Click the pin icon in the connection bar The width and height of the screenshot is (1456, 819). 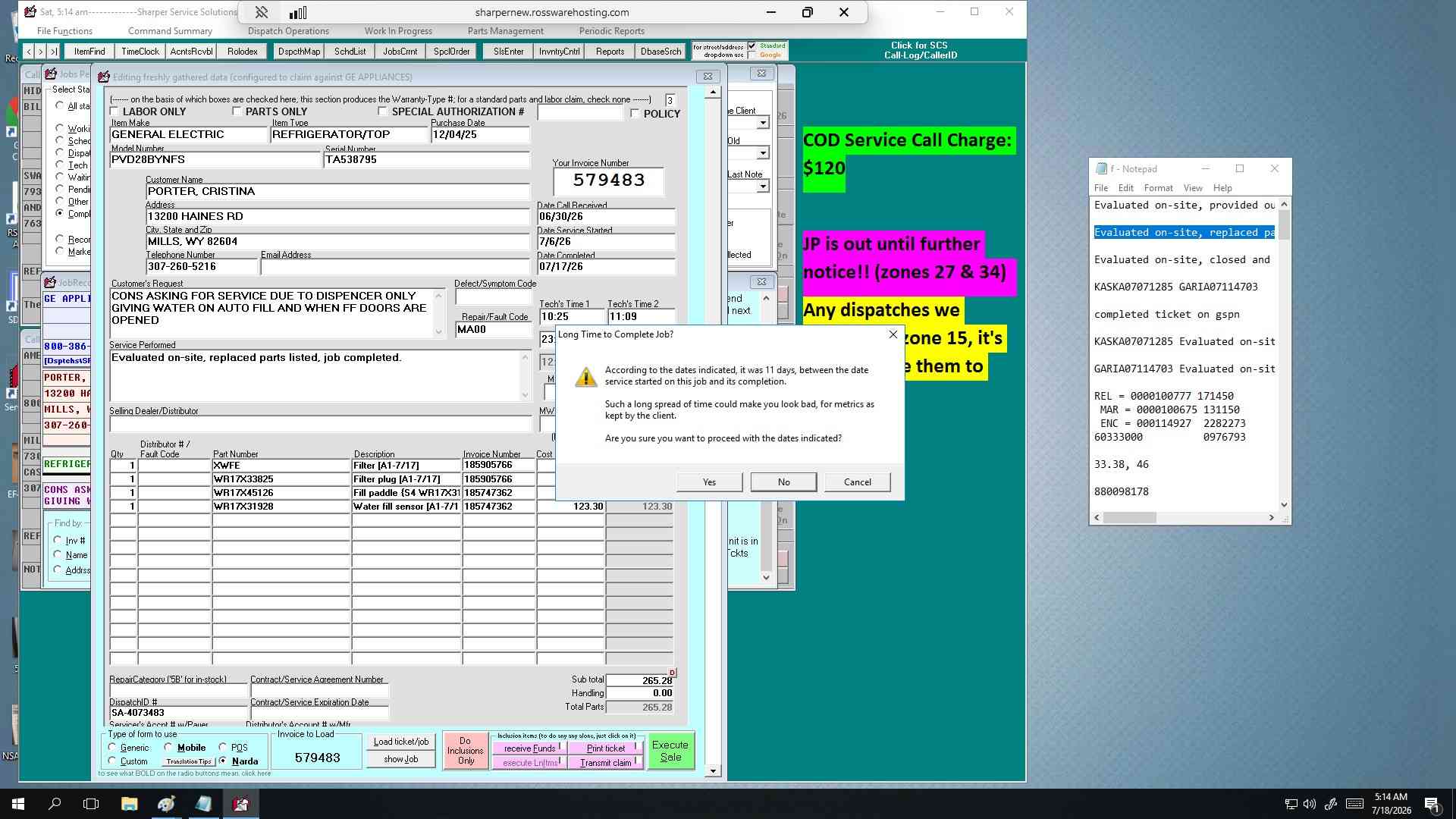(x=261, y=12)
